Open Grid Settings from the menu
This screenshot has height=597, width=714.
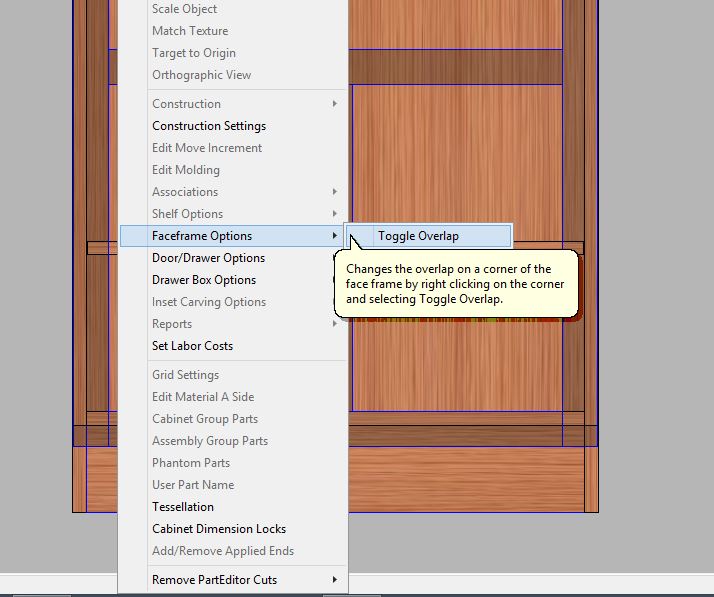point(185,375)
